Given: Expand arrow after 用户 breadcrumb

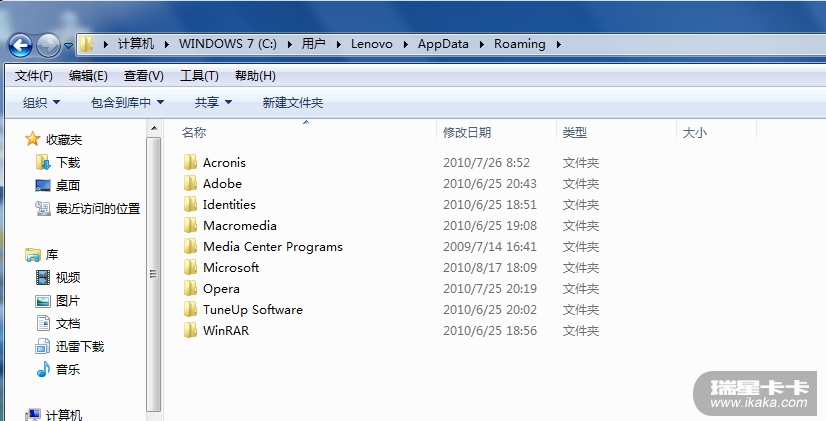Looking at the screenshot, I should (x=338, y=44).
